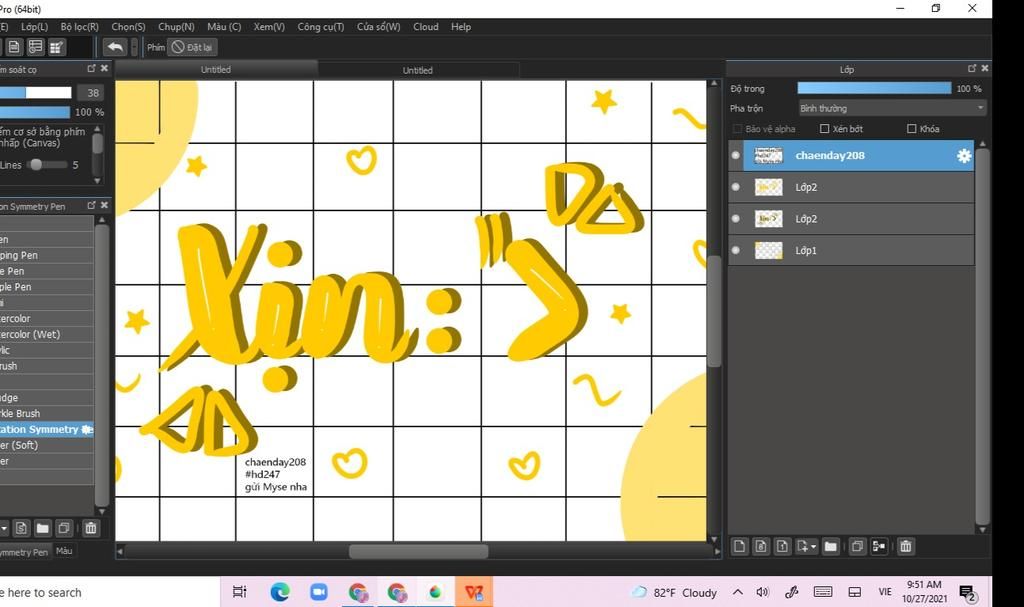
Task: Close the Symmetry Pen brush panel
Action: click(x=104, y=205)
